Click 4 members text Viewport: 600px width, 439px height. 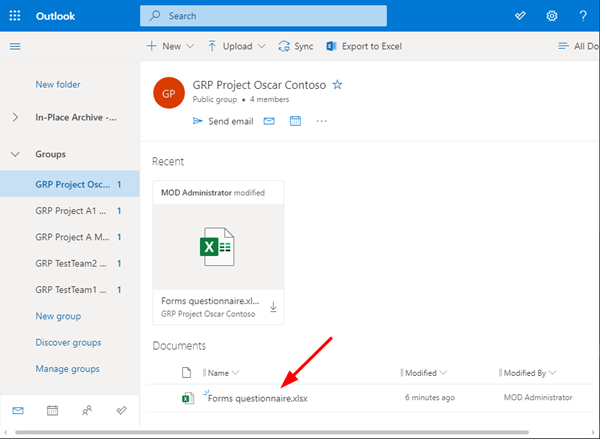[x=269, y=100]
